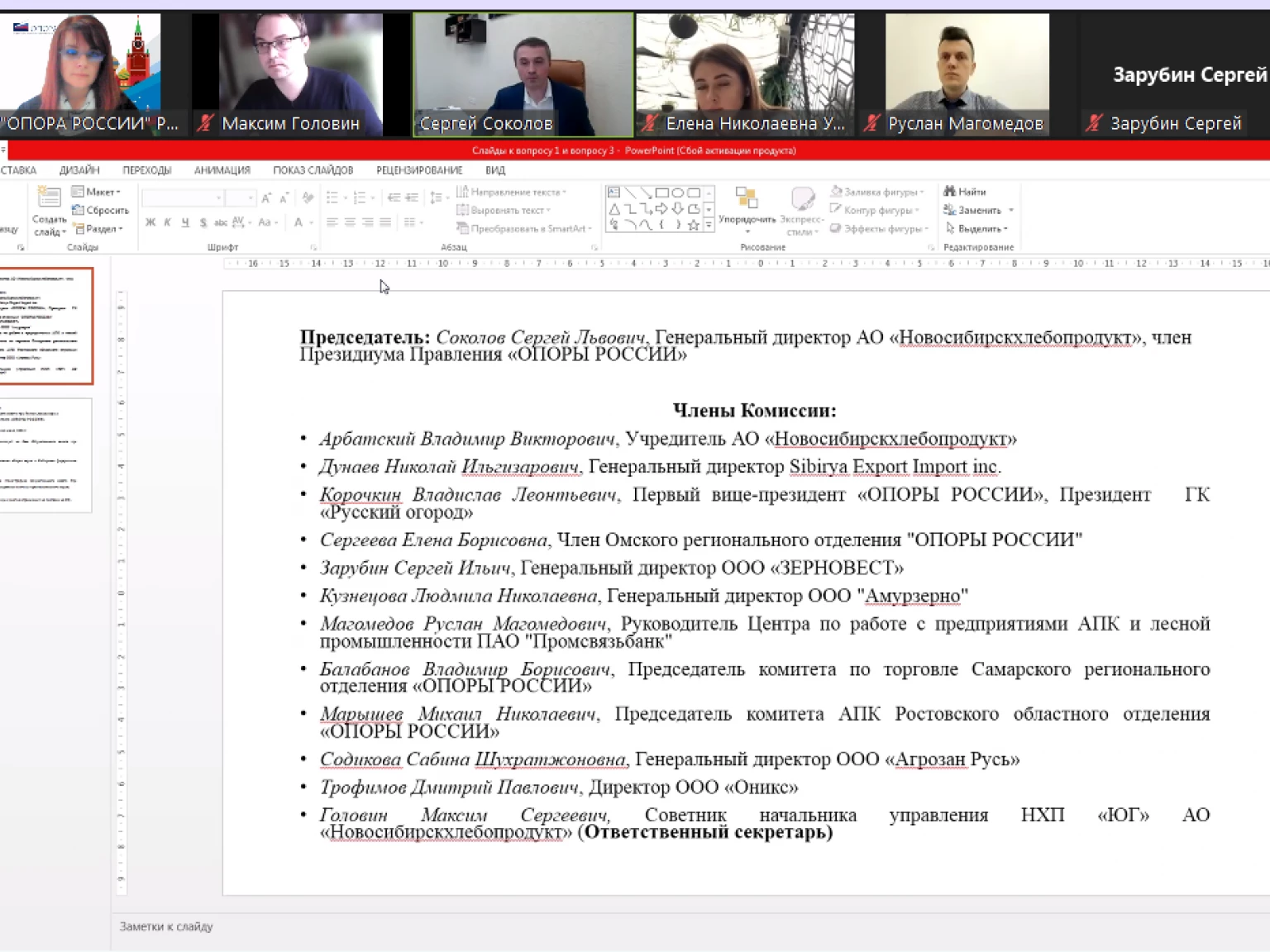Select the second slide thumbnail in the panel

(x=45, y=455)
